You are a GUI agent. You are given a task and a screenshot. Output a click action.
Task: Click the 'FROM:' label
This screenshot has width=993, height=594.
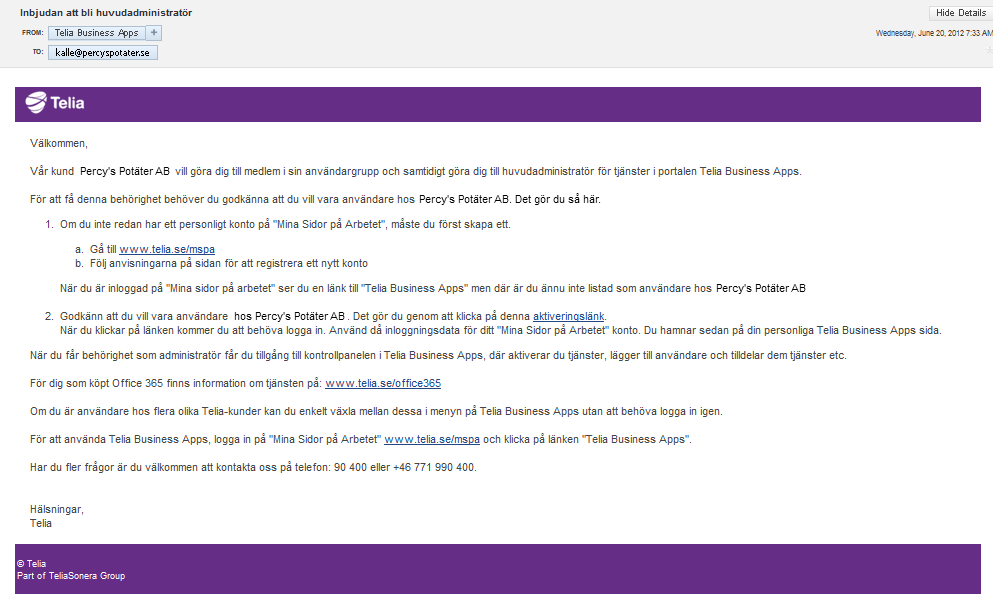(x=32, y=32)
